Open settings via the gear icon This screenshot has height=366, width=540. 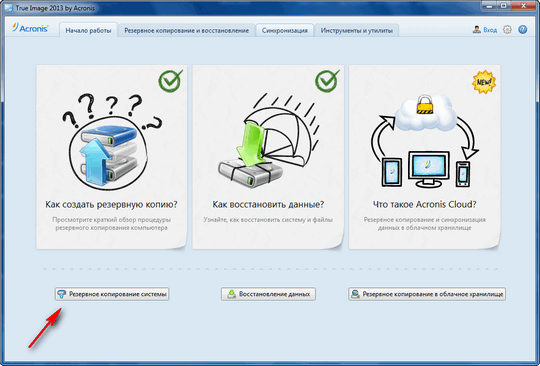click(507, 30)
